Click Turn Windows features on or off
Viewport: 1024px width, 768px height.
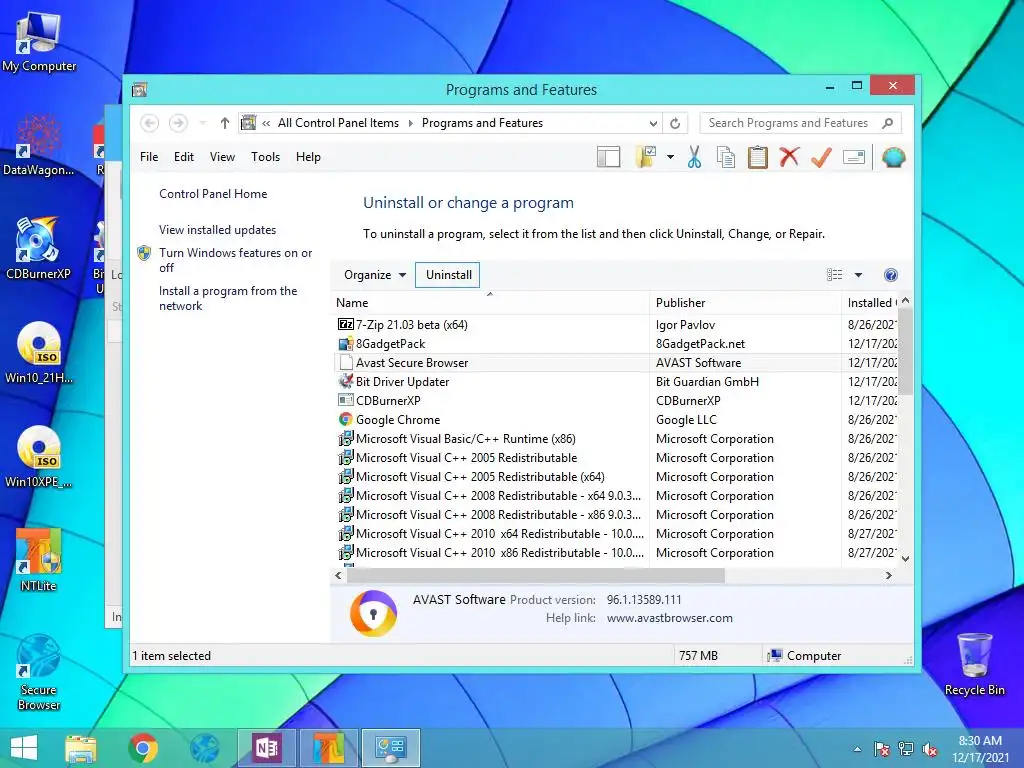235,260
